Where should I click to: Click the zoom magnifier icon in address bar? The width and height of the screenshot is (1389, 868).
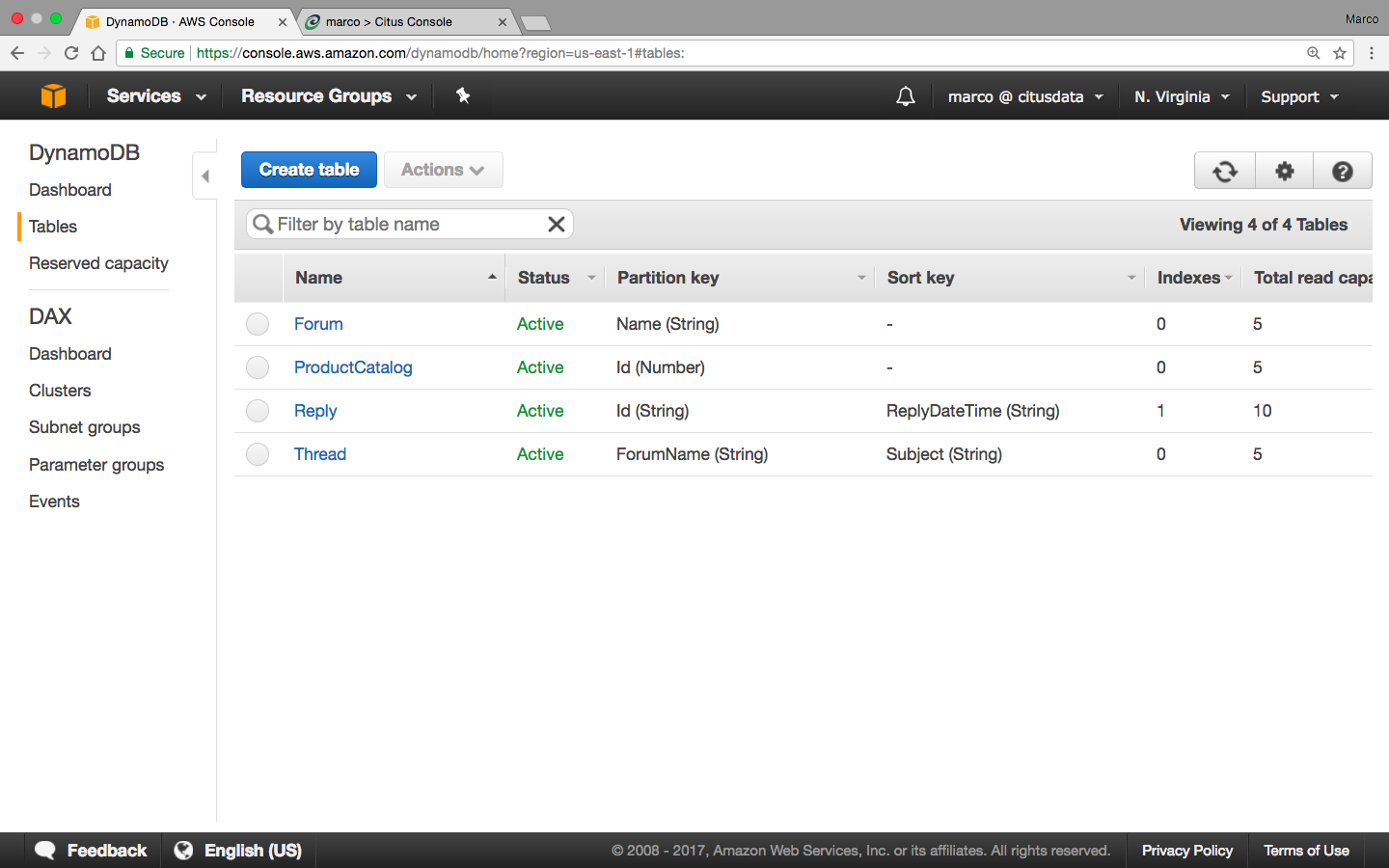pos(1313,53)
